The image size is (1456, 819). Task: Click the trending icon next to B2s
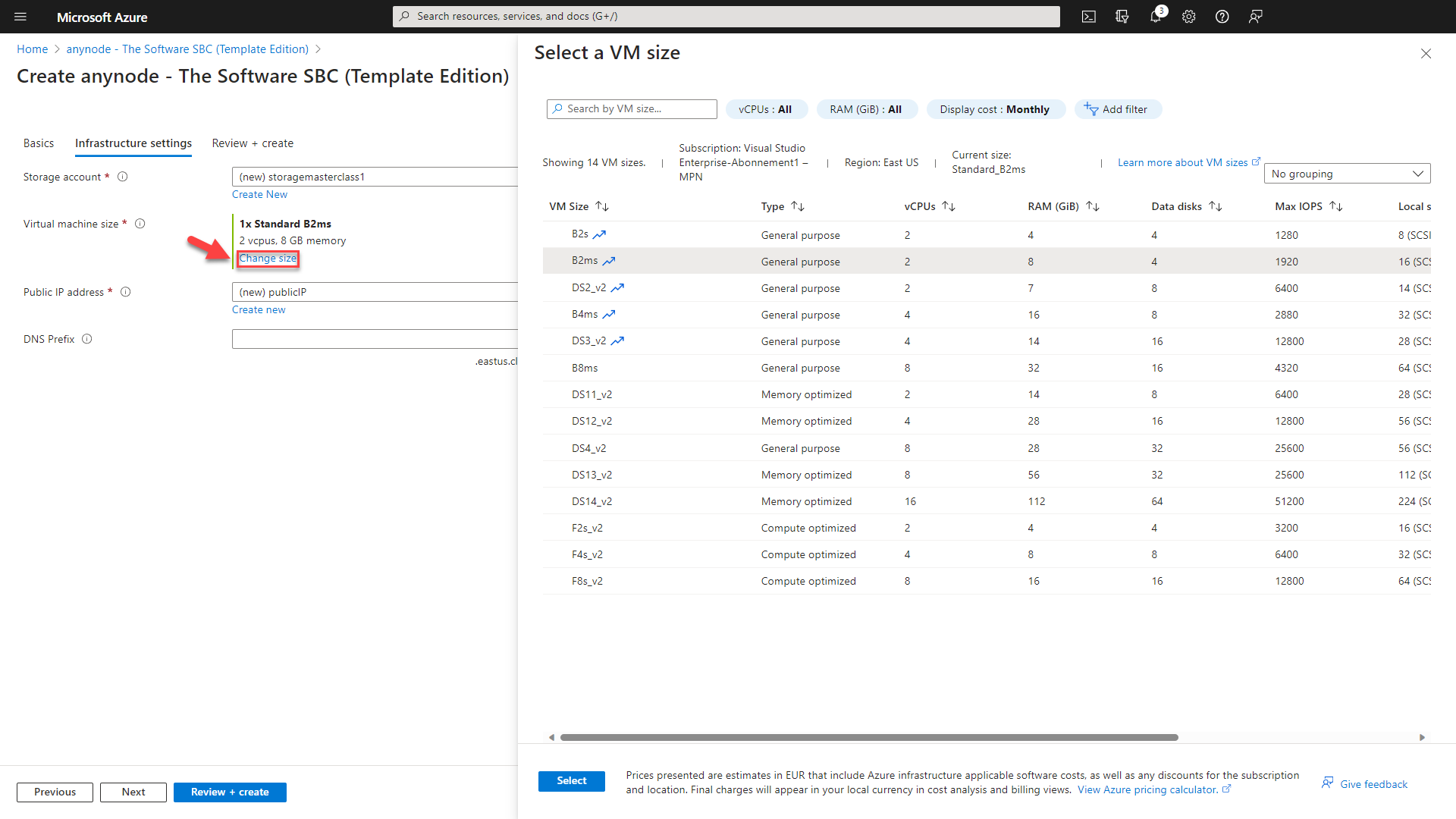tap(599, 234)
